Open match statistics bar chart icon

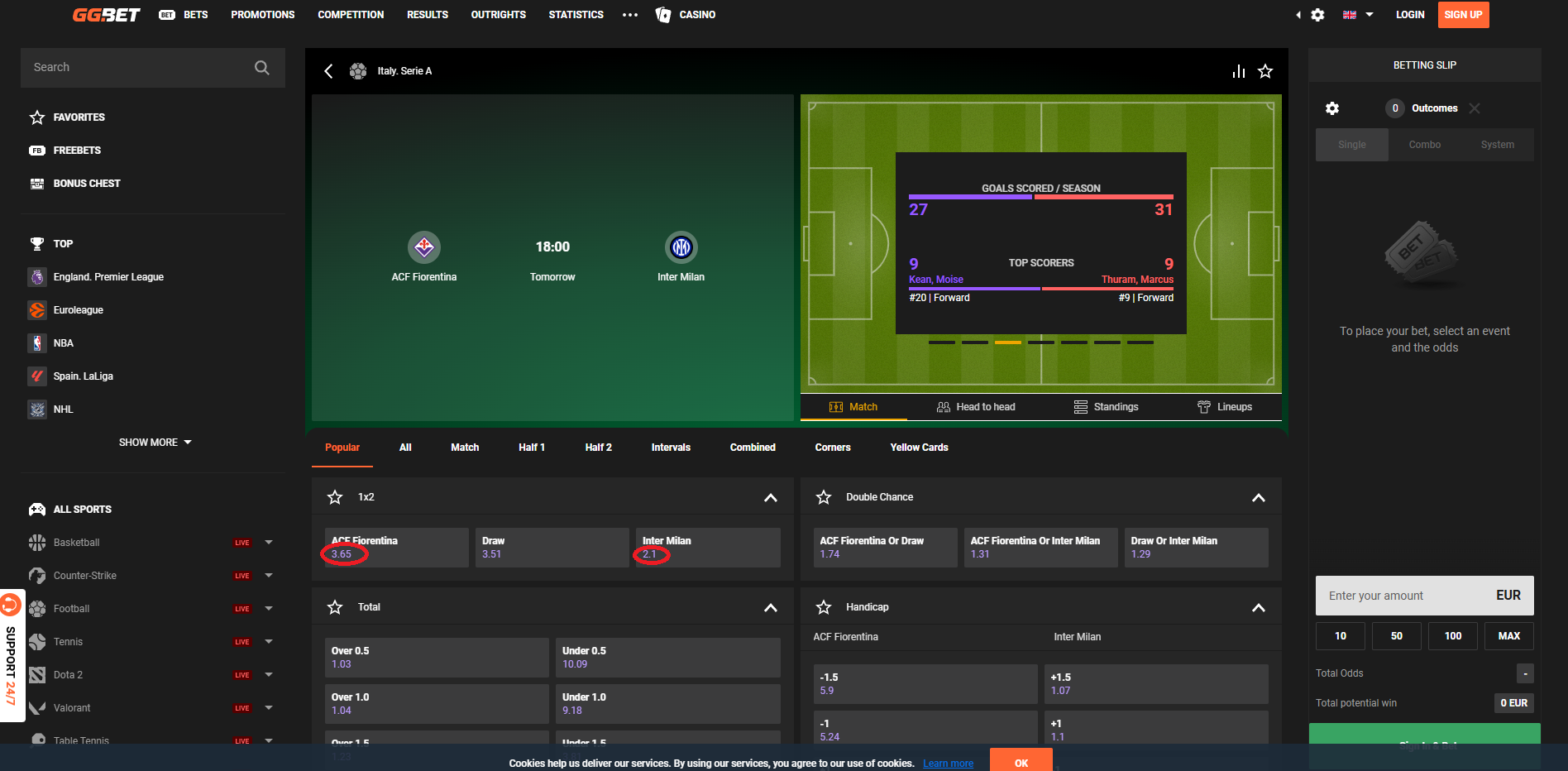point(1238,71)
